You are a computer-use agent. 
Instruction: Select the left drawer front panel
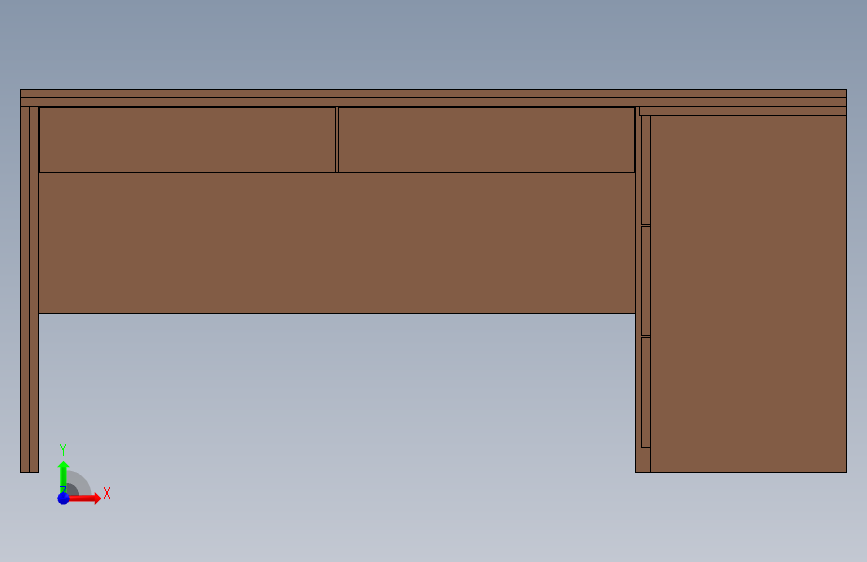(187, 140)
